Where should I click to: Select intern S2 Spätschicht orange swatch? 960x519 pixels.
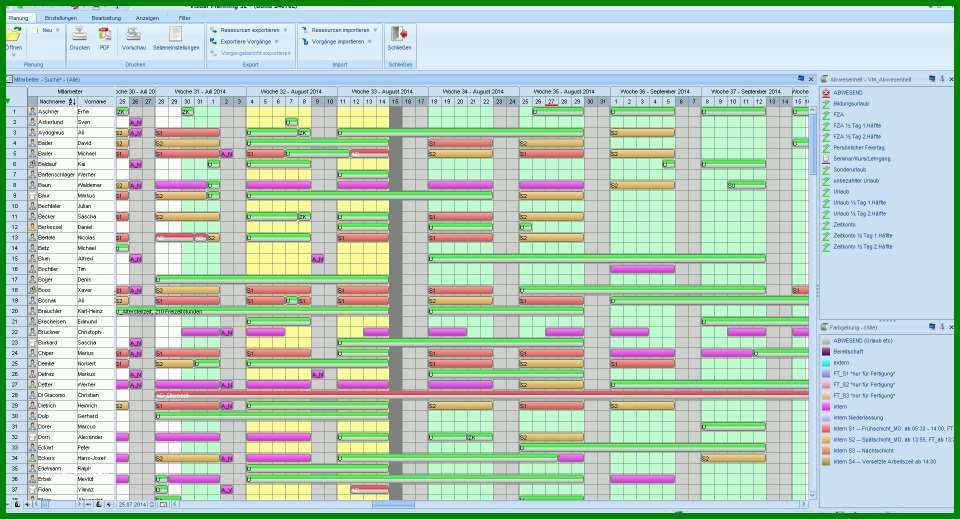826,440
